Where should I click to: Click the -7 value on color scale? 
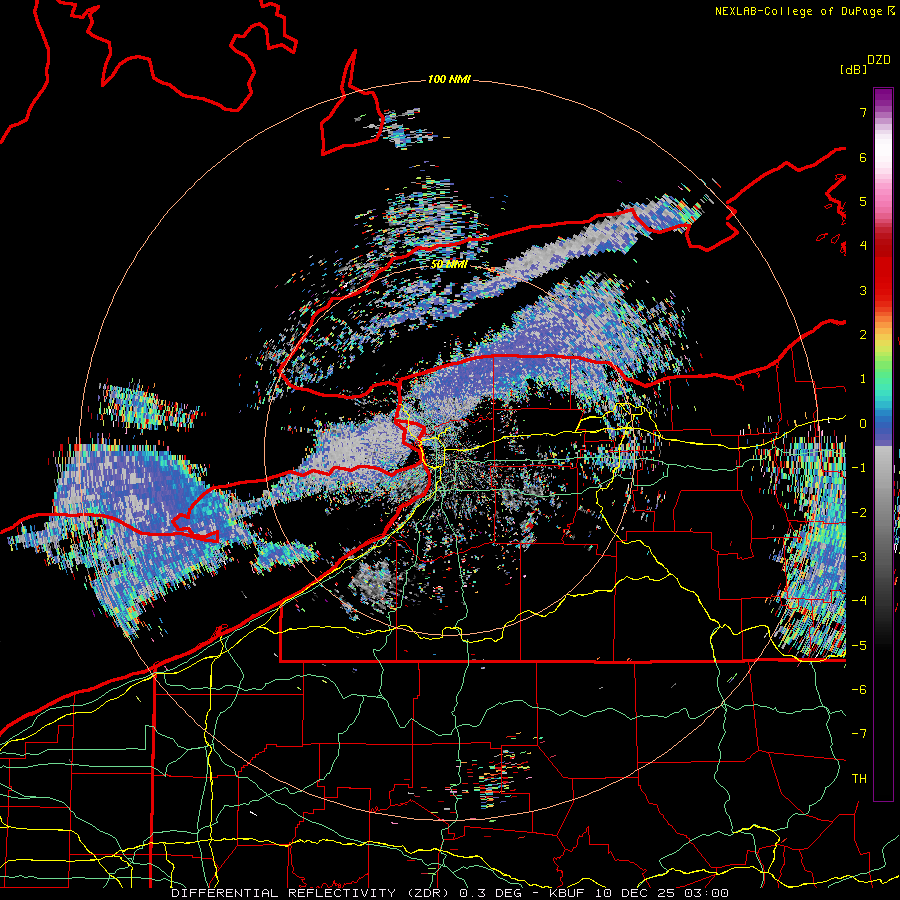pyautogui.click(x=859, y=734)
